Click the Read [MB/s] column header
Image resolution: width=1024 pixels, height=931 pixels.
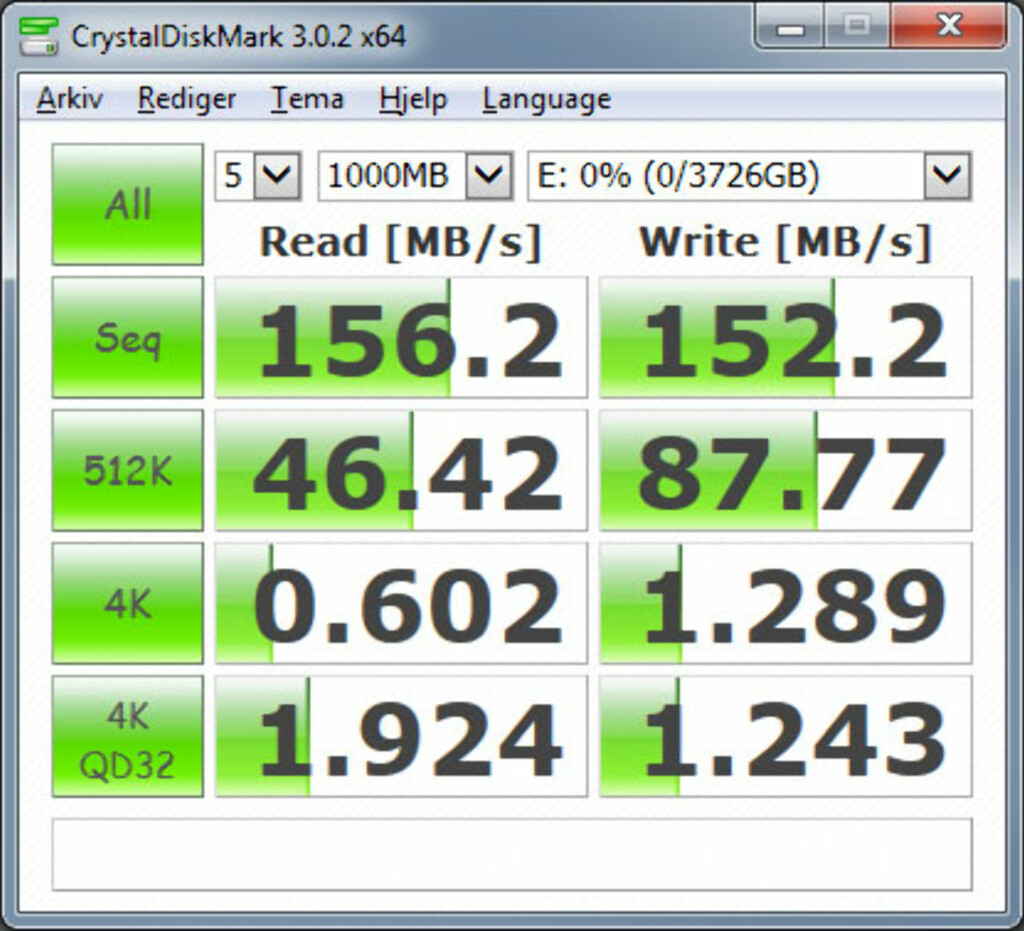(401, 243)
